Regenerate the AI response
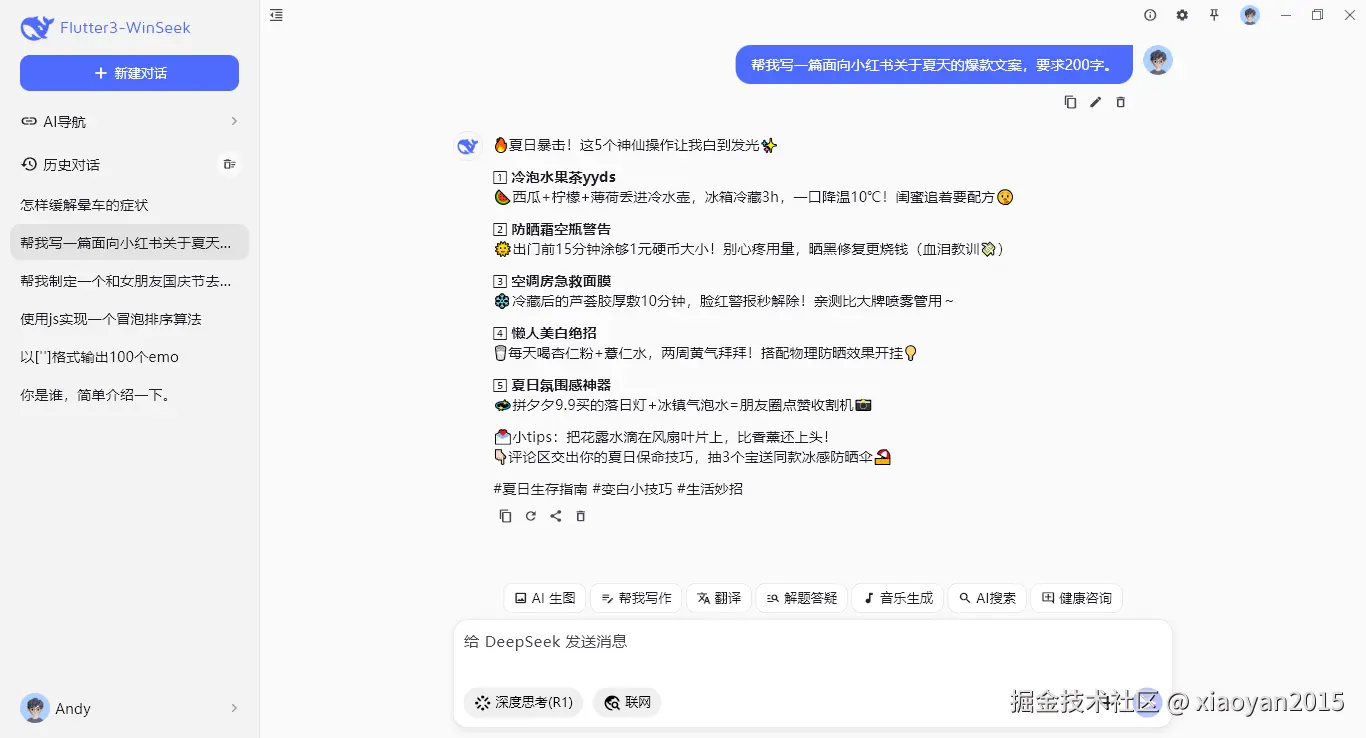 click(530, 515)
